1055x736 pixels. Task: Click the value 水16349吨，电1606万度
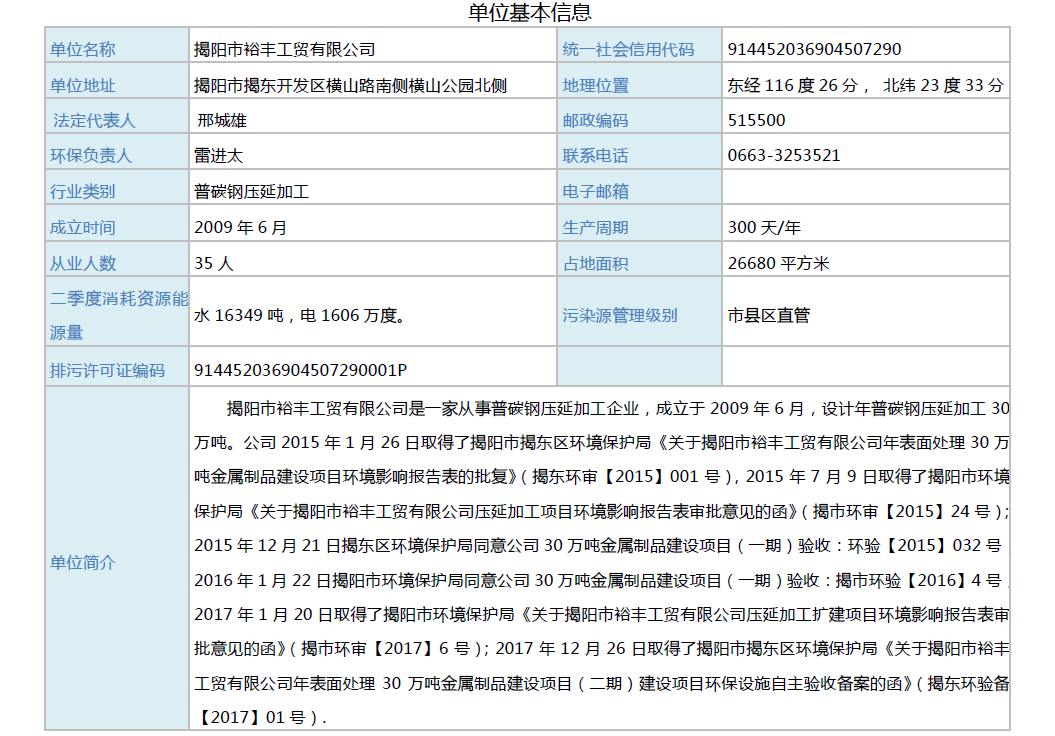click(300, 316)
